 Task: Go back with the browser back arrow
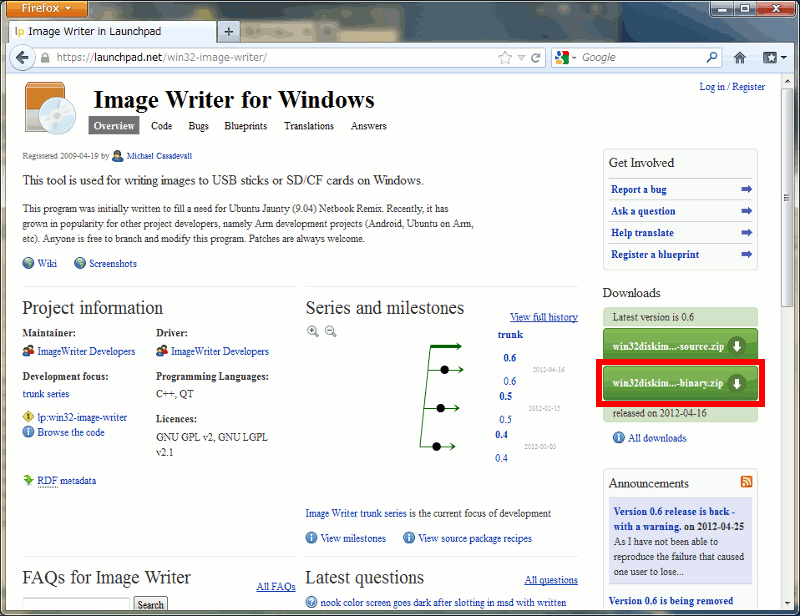pyautogui.click(x=22, y=57)
